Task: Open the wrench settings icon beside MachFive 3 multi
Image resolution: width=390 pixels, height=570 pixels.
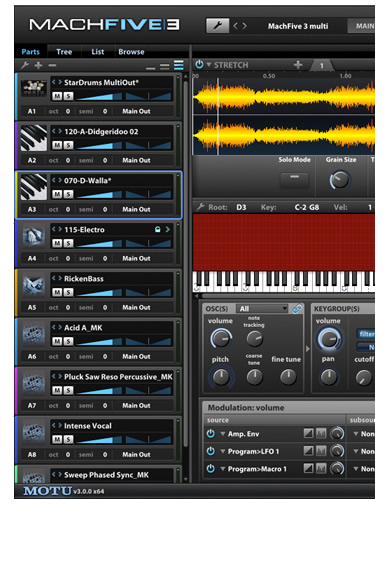Action: [x=218, y=26]
